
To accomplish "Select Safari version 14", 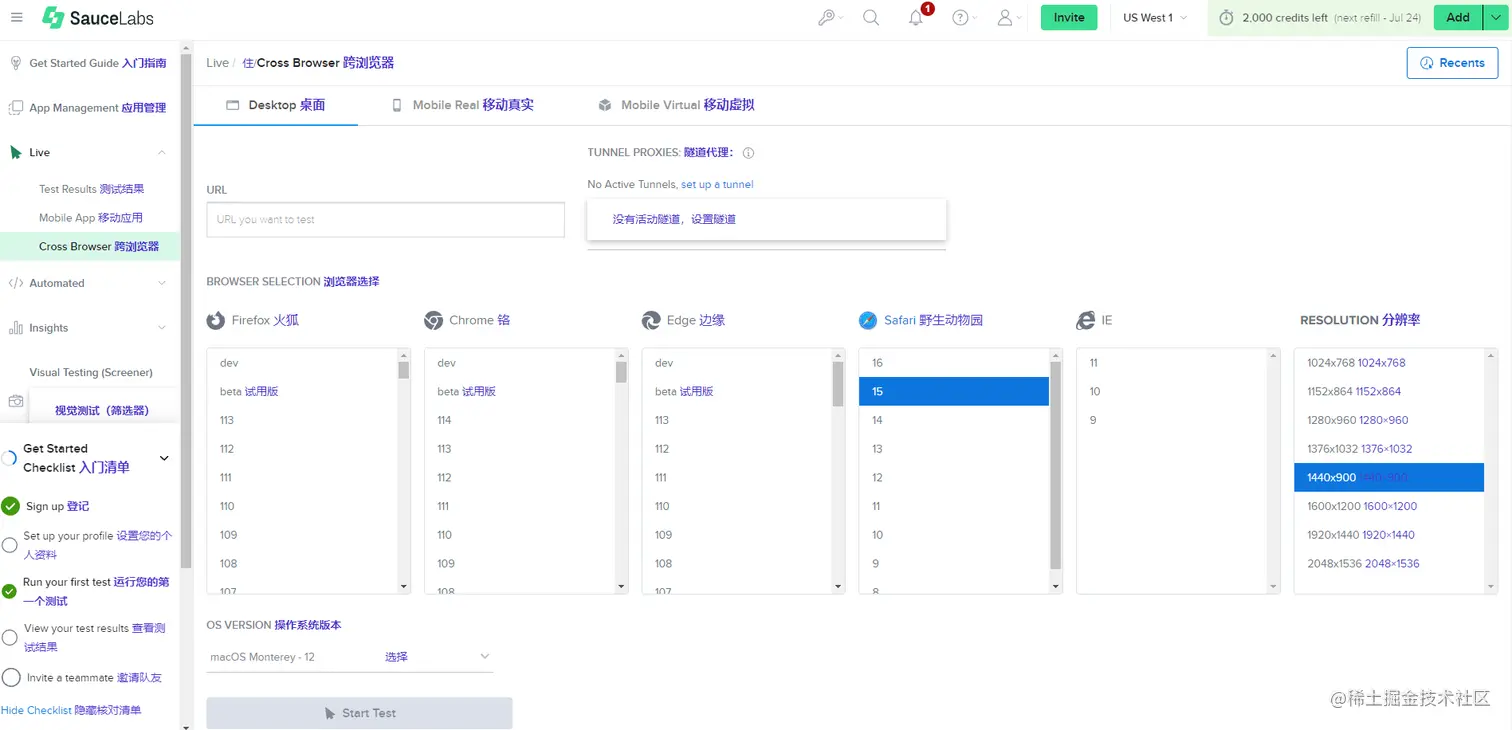I will (954, 420).
